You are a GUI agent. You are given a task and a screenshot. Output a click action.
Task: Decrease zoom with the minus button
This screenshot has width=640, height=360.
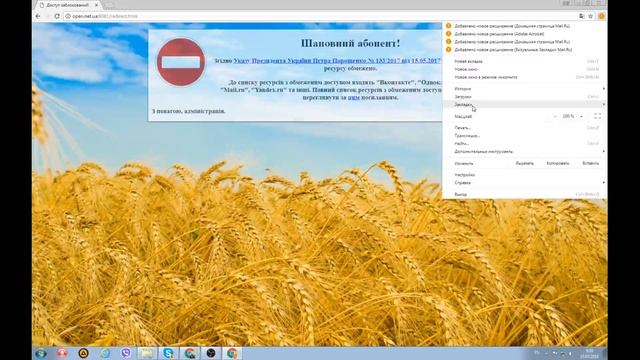coord(555,116)
